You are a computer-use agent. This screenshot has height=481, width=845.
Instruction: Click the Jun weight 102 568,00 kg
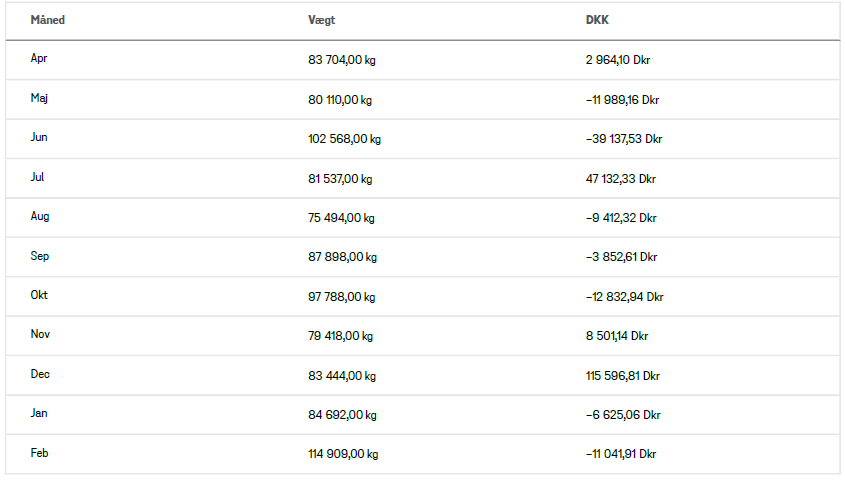pyautogui.click(x=344, y=139)
